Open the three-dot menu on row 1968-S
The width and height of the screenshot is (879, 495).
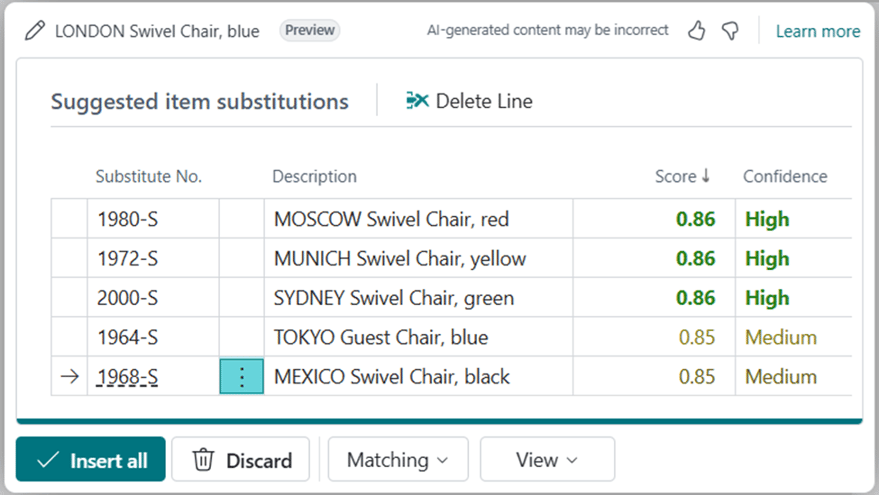click(241, 377)
